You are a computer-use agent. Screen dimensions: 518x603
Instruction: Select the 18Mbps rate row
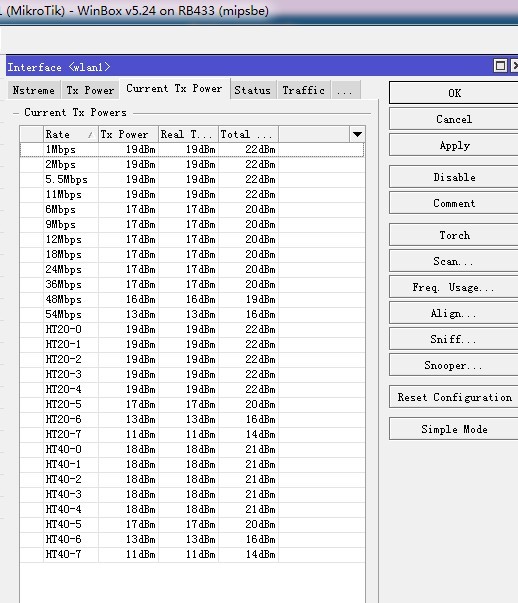[192, 254]
